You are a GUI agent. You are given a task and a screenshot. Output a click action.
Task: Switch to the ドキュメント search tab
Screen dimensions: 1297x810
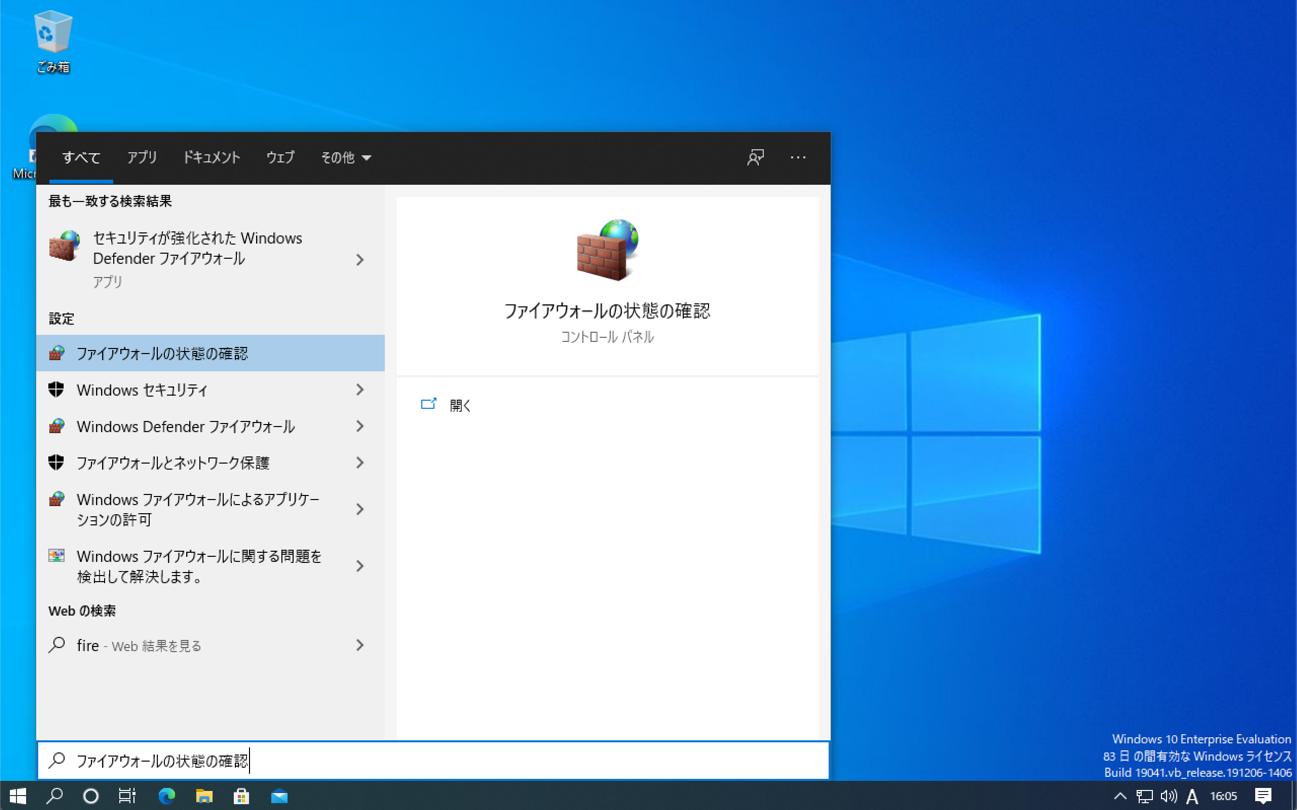[211, 158]
